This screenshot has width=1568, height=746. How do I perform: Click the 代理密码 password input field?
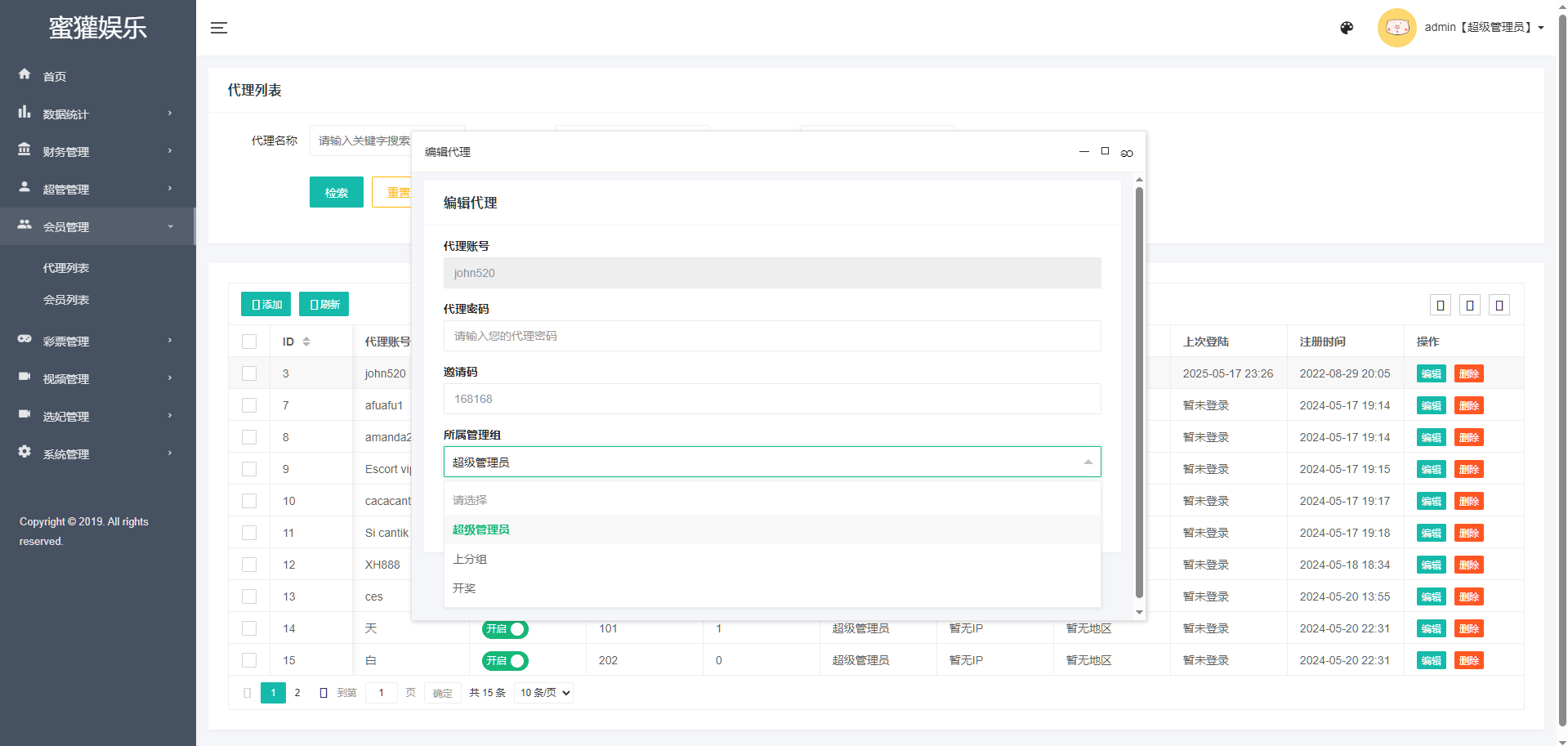pos(771,336)
